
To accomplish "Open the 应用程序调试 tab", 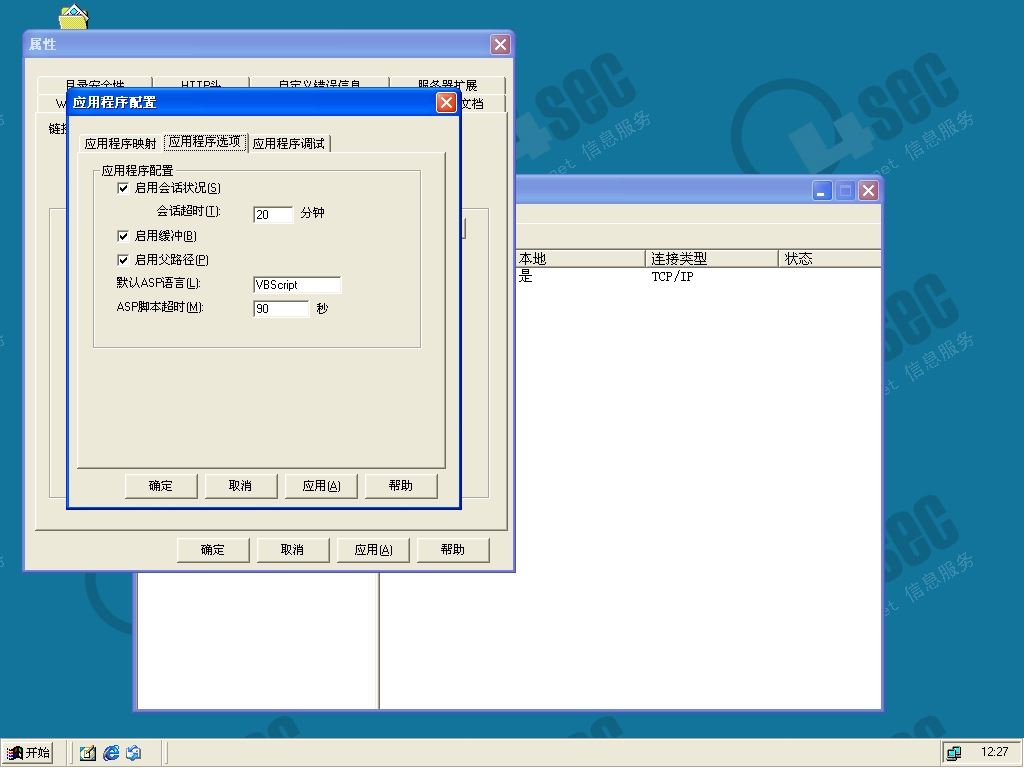I will point(289,144).
